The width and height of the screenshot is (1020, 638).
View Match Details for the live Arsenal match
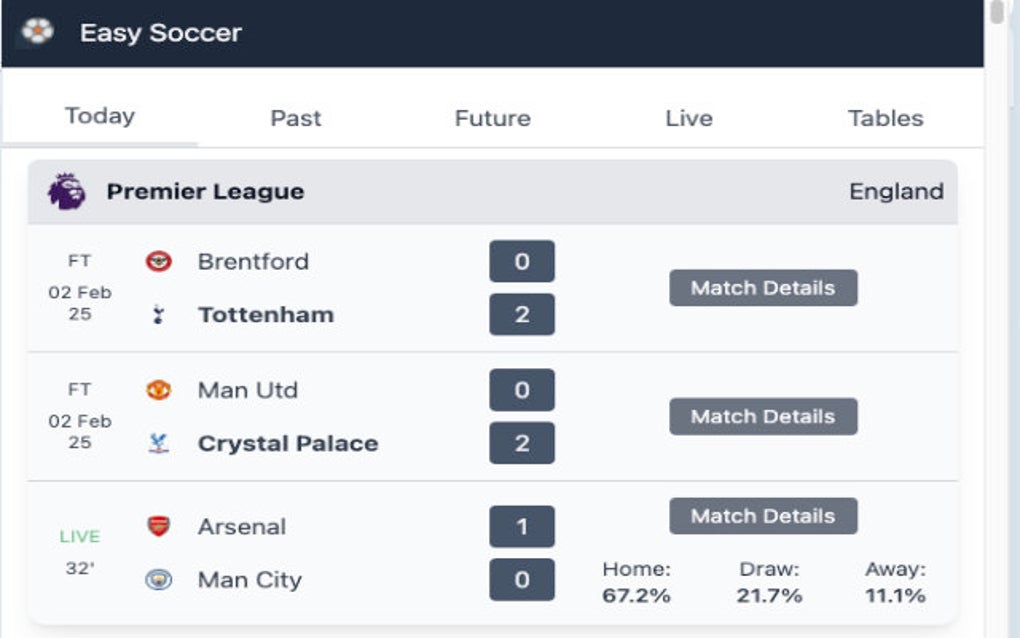[x=762, y=516]
